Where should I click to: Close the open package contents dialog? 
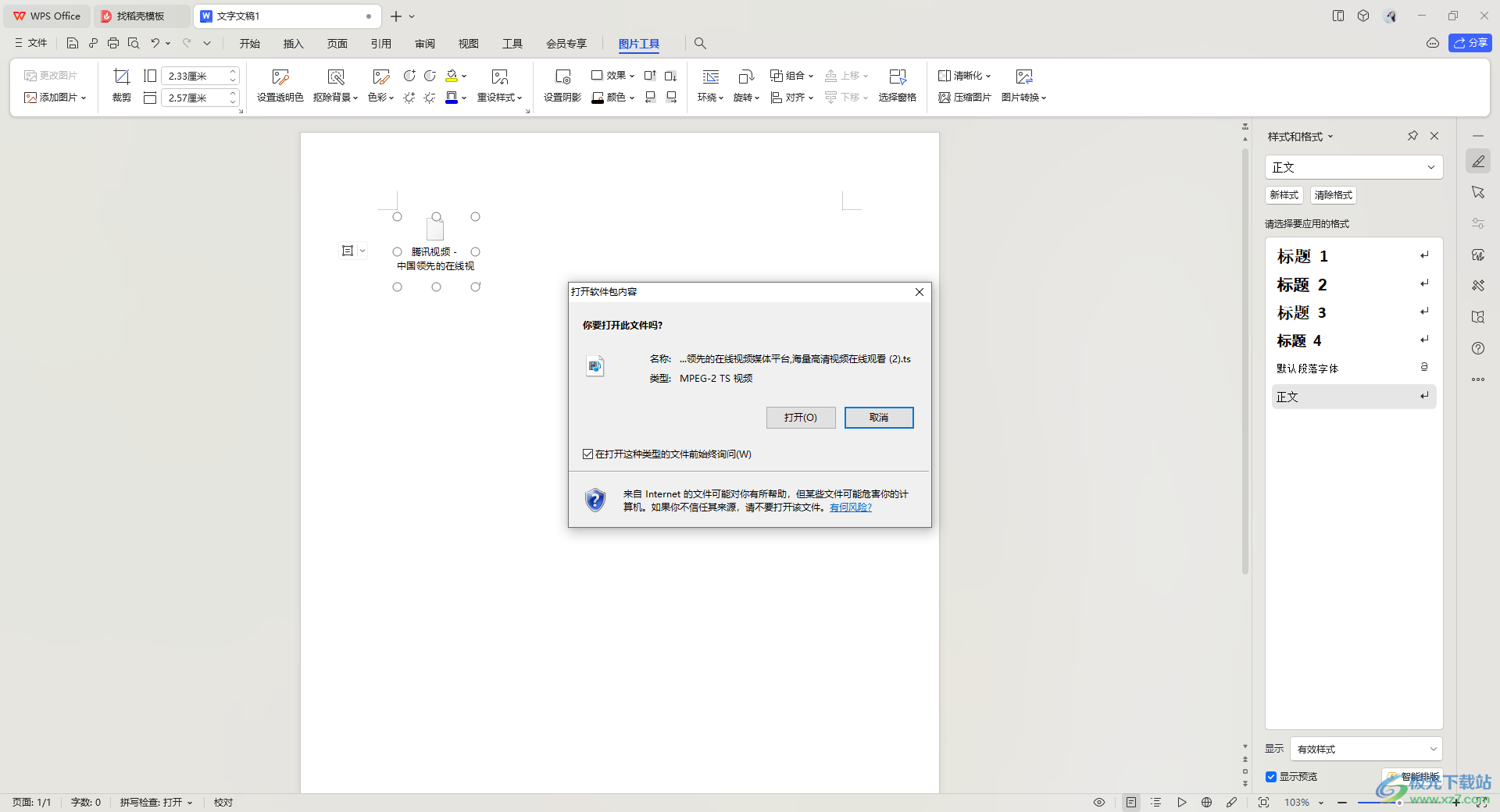[920, 292]
